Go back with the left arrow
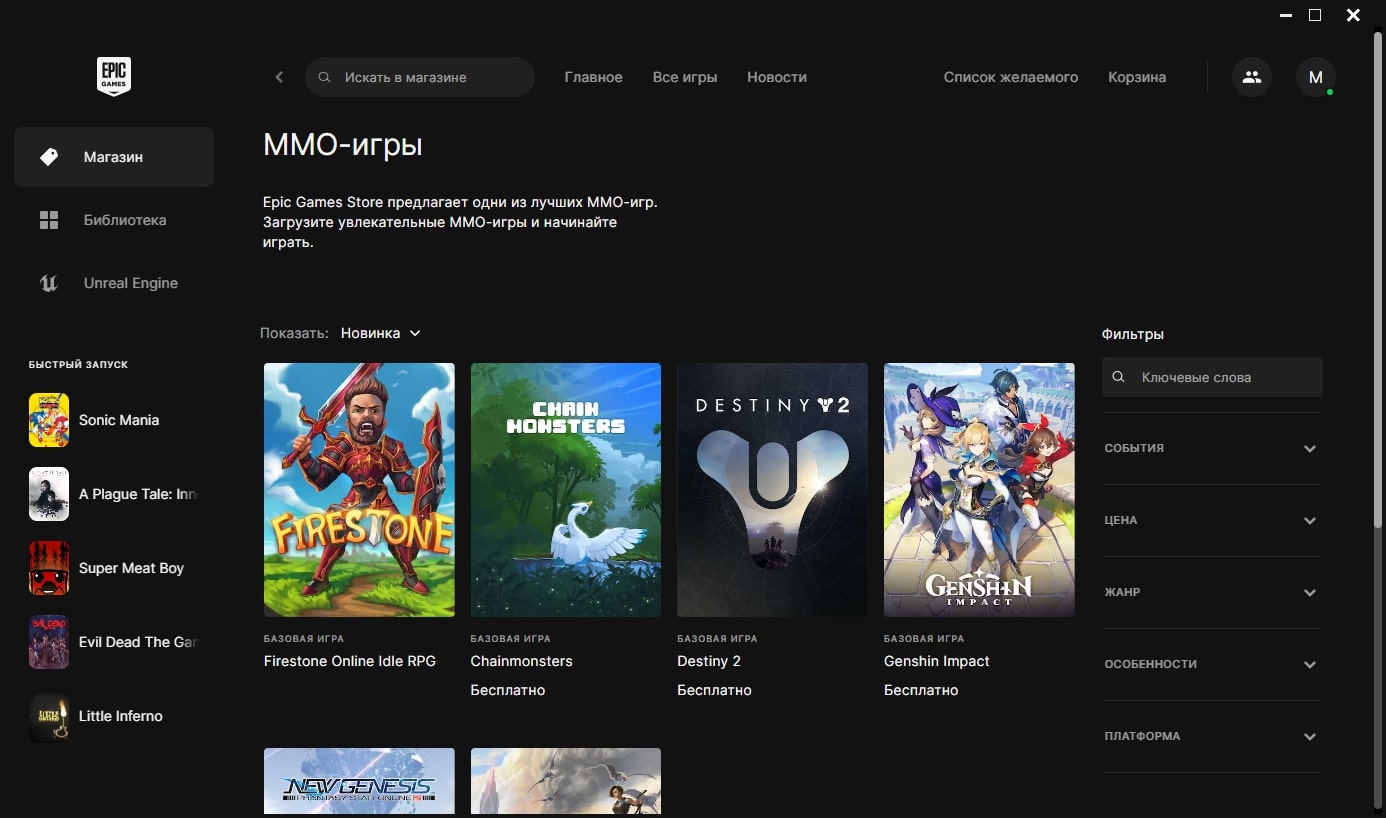This screenshot has width=1386, height=818. 279,77
